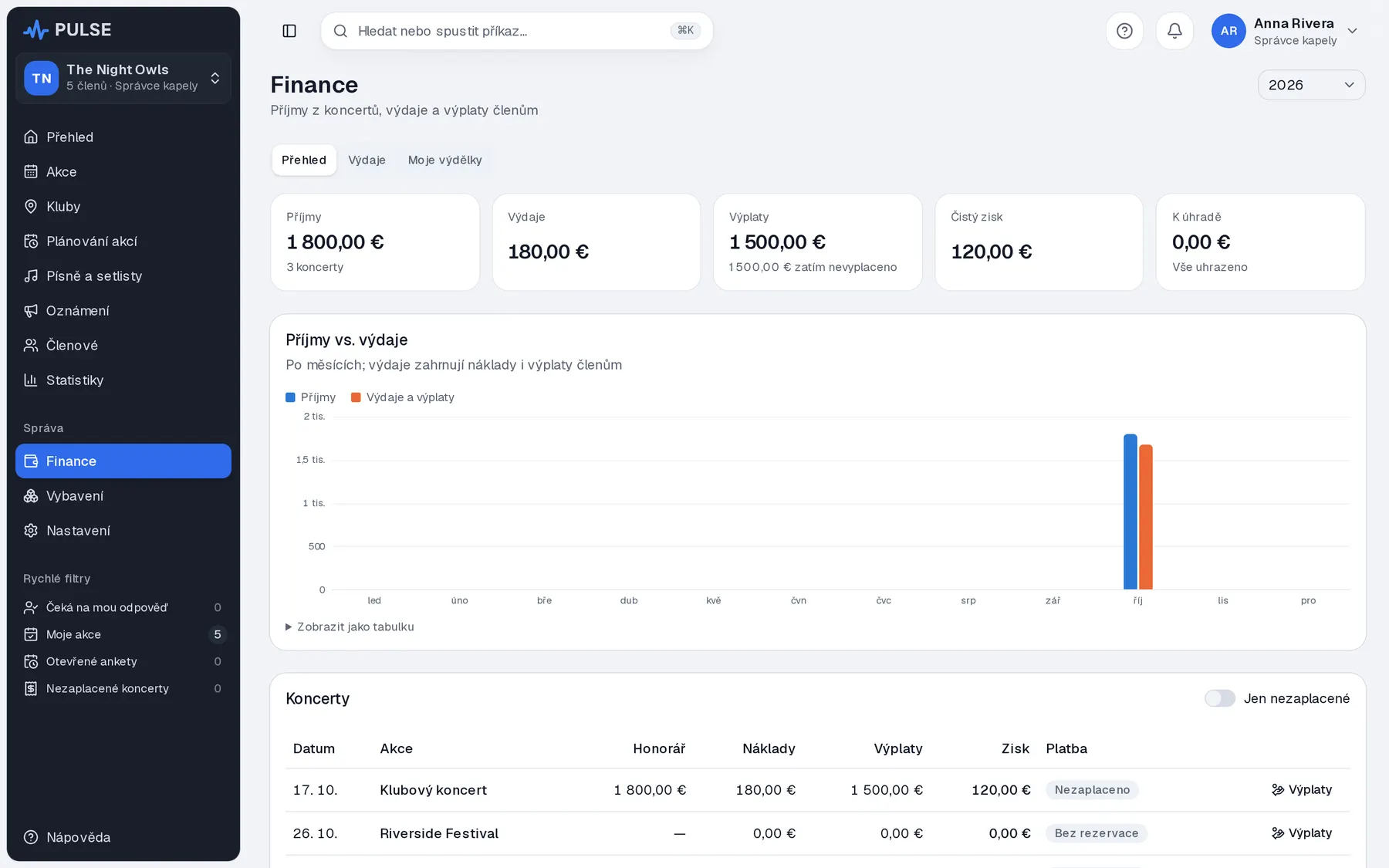Expand the Anna Rivera account menu chevron

(x=1352, y=31)
